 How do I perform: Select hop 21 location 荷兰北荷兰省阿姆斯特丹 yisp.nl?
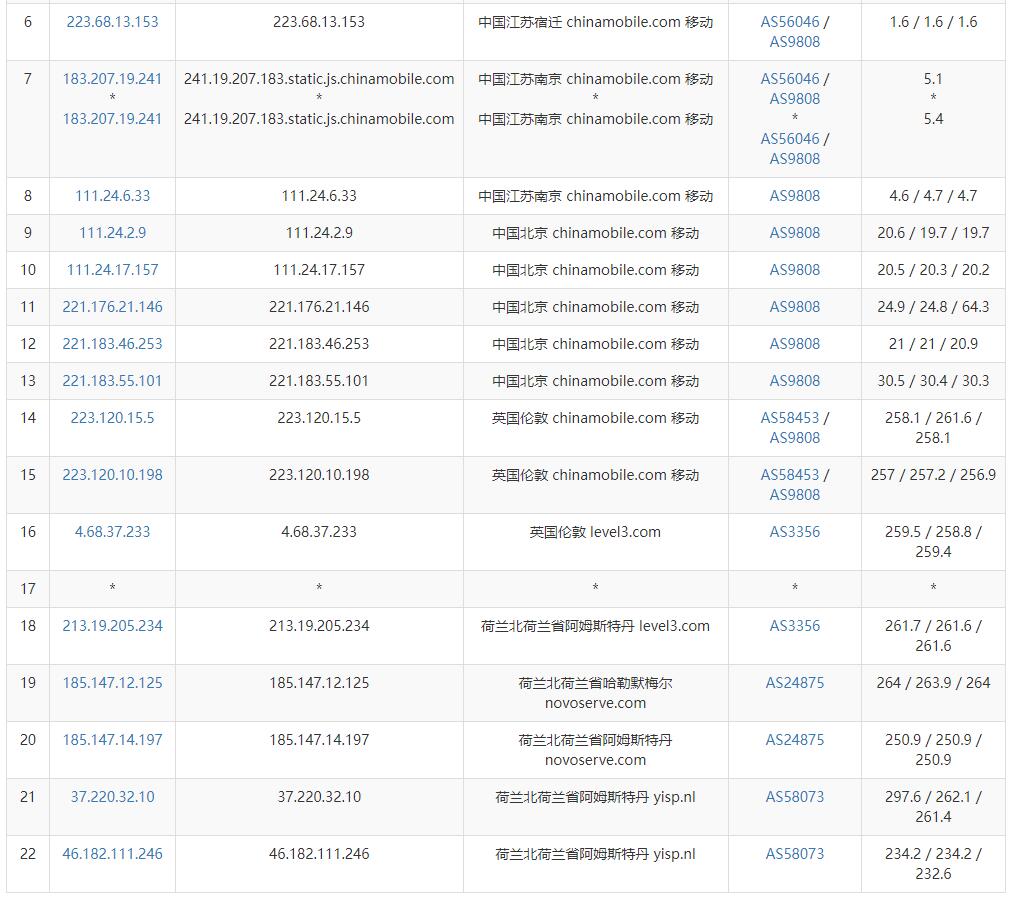[x=595, y=797]
